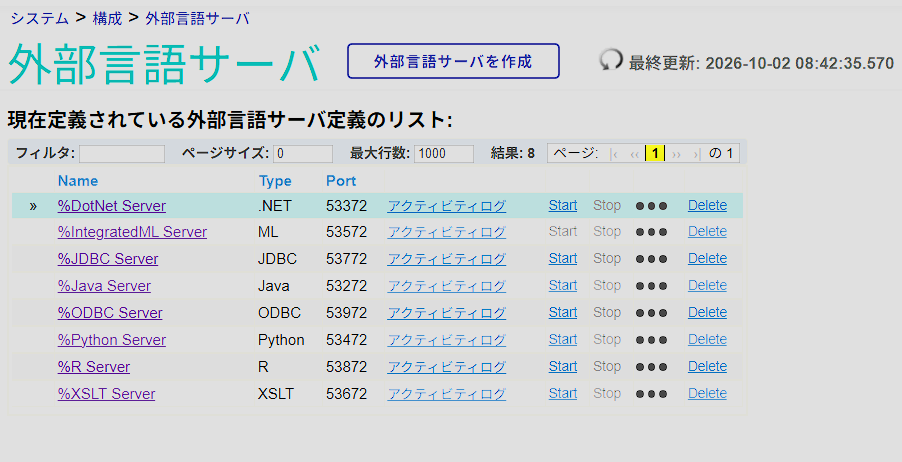Start the %ODBC Server
Screen dimensions: 902x462
click(x=563, y=312)
